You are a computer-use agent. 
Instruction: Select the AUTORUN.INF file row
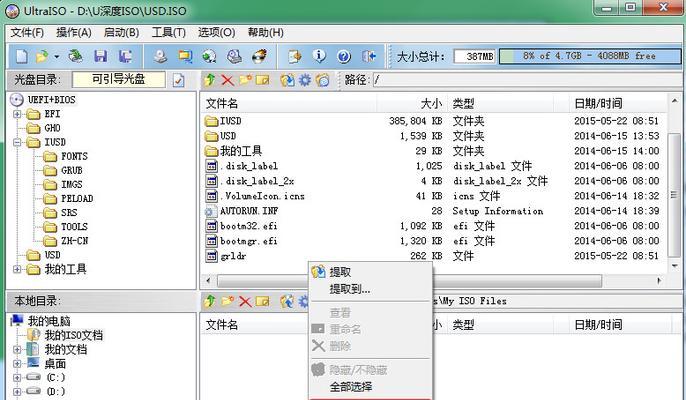(x=433, y=211)
